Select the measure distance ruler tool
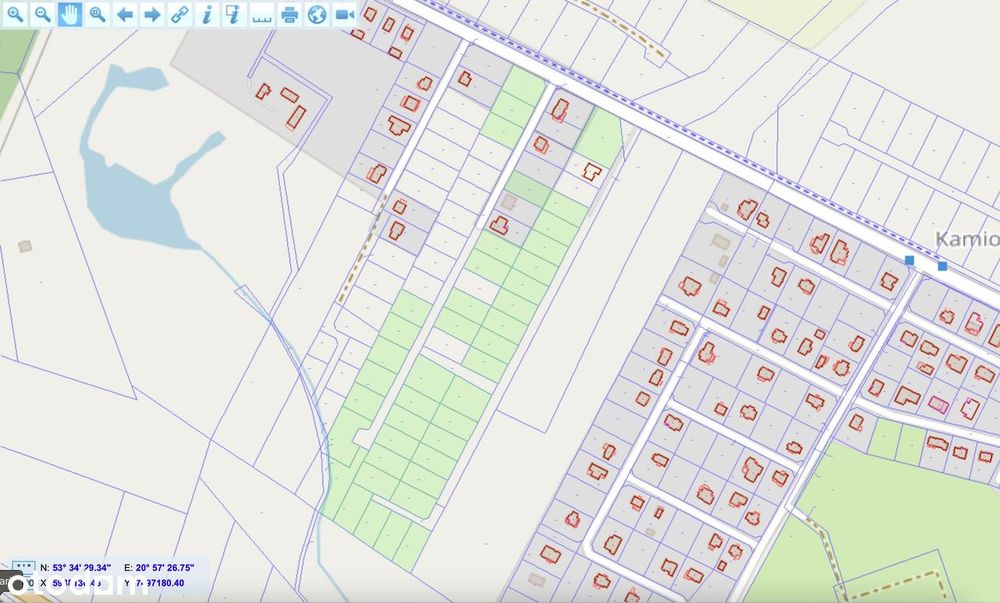 click(x=261, y=14)
